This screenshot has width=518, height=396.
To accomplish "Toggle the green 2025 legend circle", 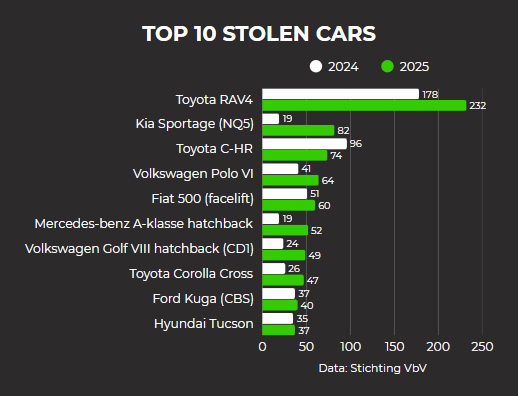I will 387,66.
